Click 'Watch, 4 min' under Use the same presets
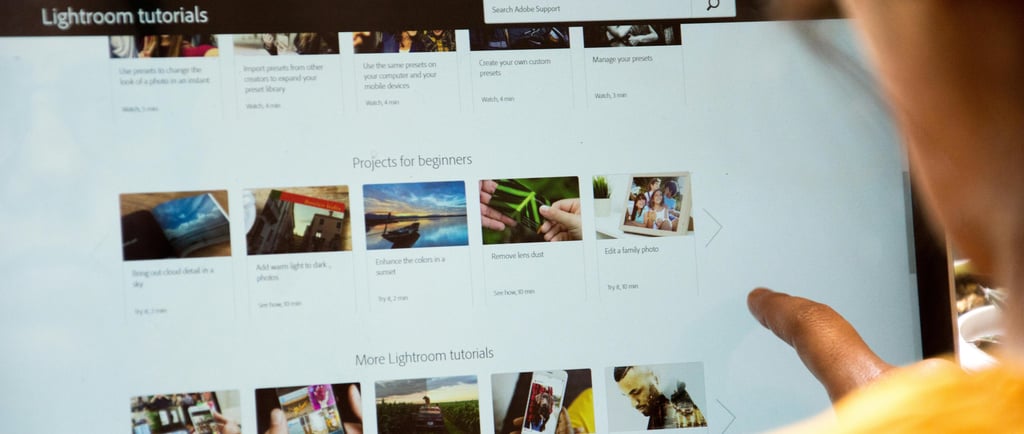1024x434 pixels. click(382, 102)
